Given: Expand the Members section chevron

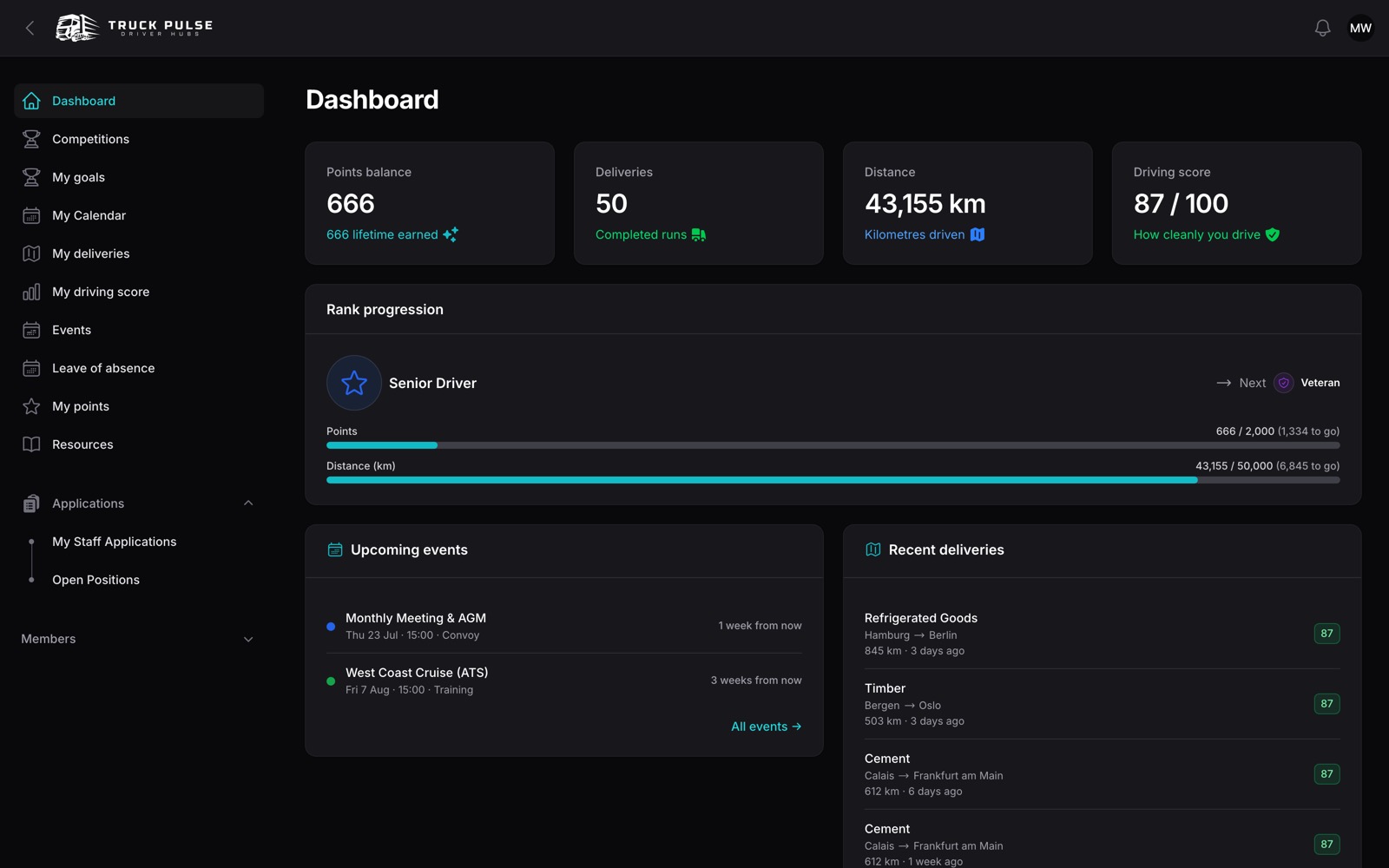Looking at the screenshot, I should coord(248,640).
